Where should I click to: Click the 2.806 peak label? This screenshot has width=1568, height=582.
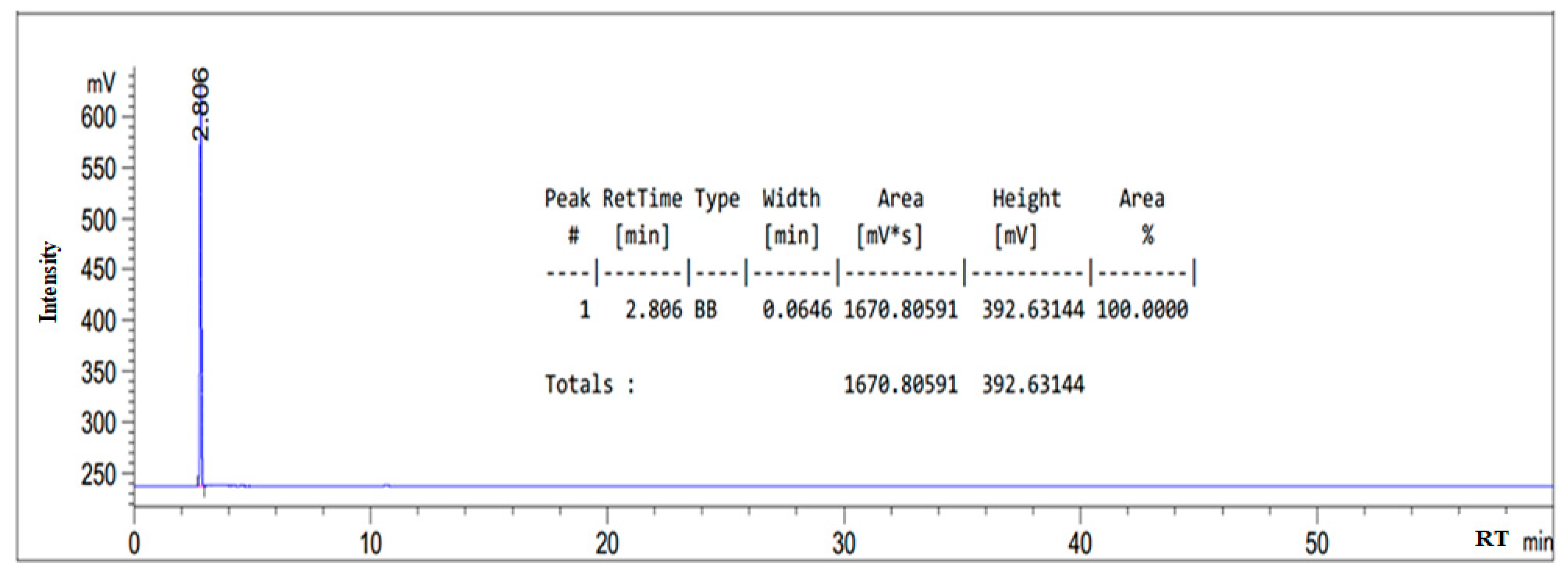[201, 103]
